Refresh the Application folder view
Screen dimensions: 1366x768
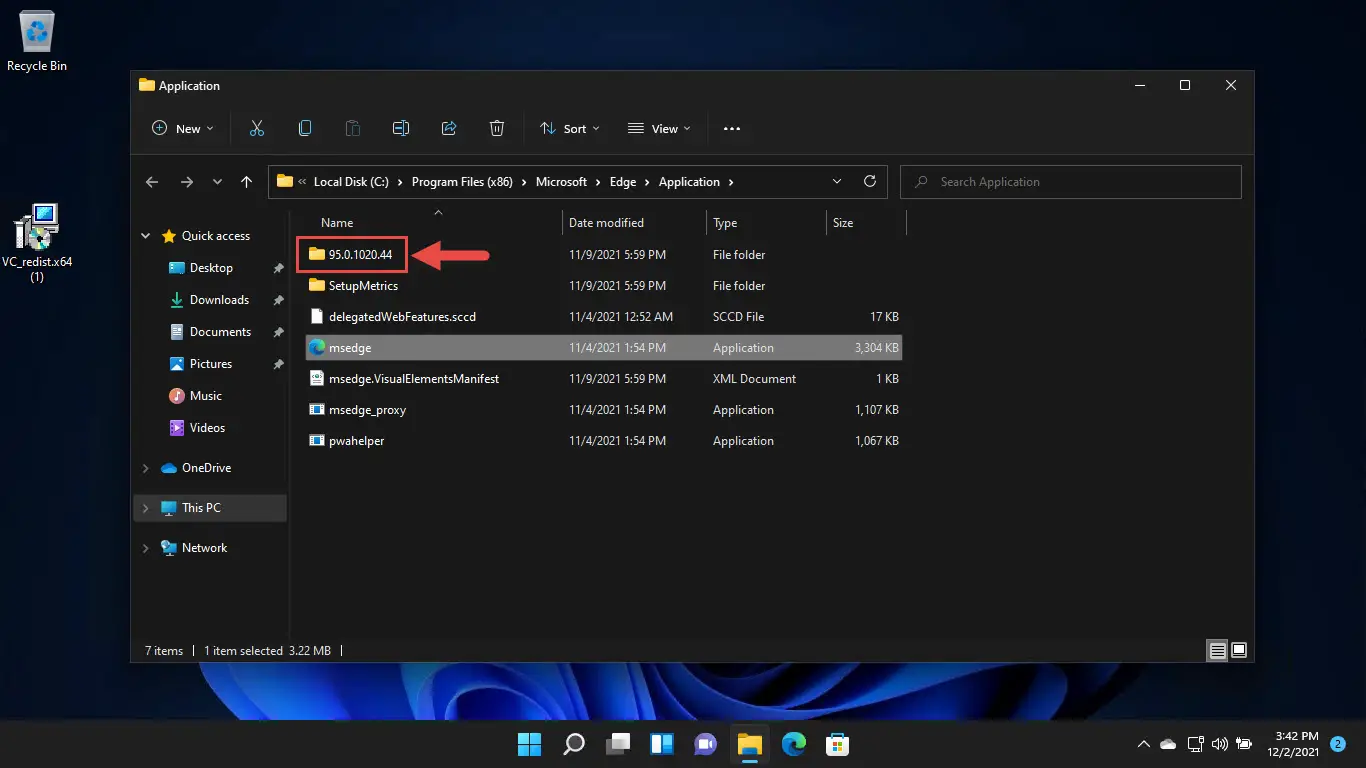[870, 181]
